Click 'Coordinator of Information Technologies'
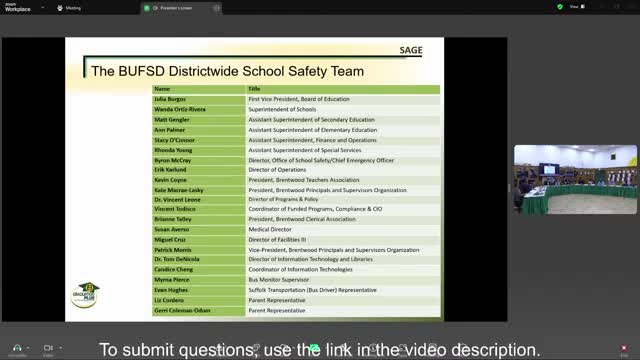Image resolution: width=640 pixels, height=360 pixels. tap(300, 269)
